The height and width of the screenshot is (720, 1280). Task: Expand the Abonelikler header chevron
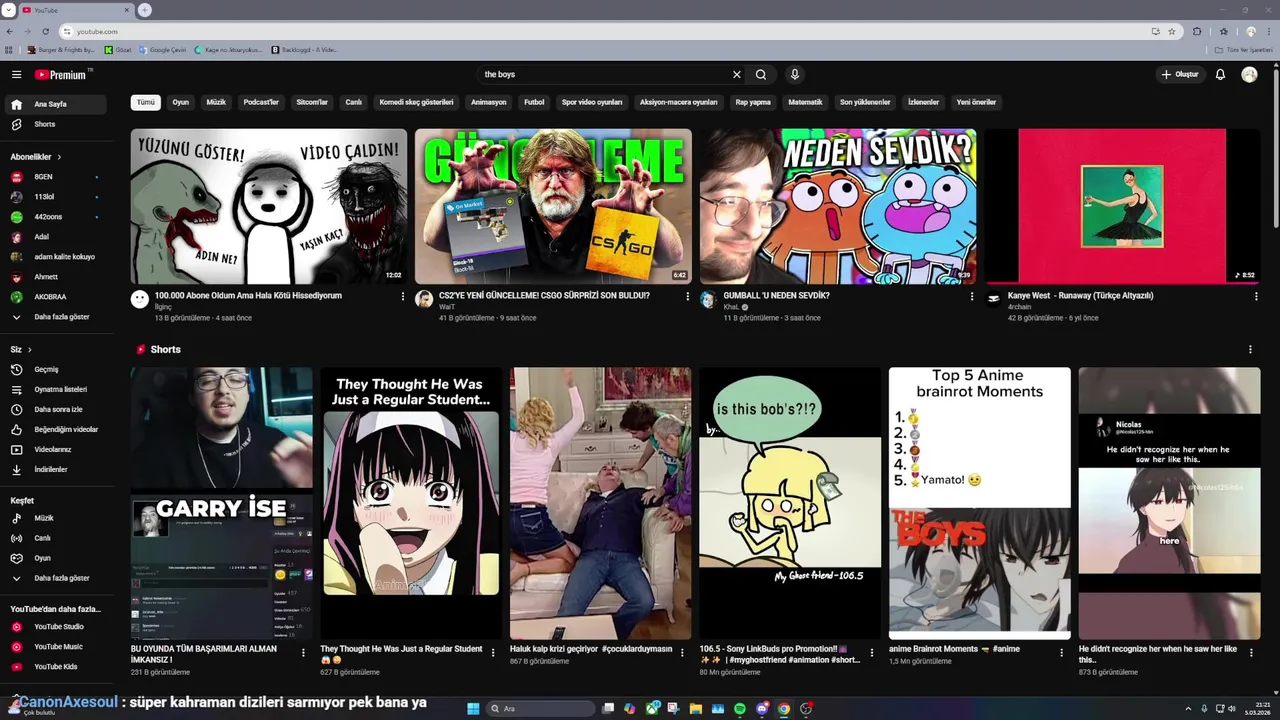tap(59, 157)
